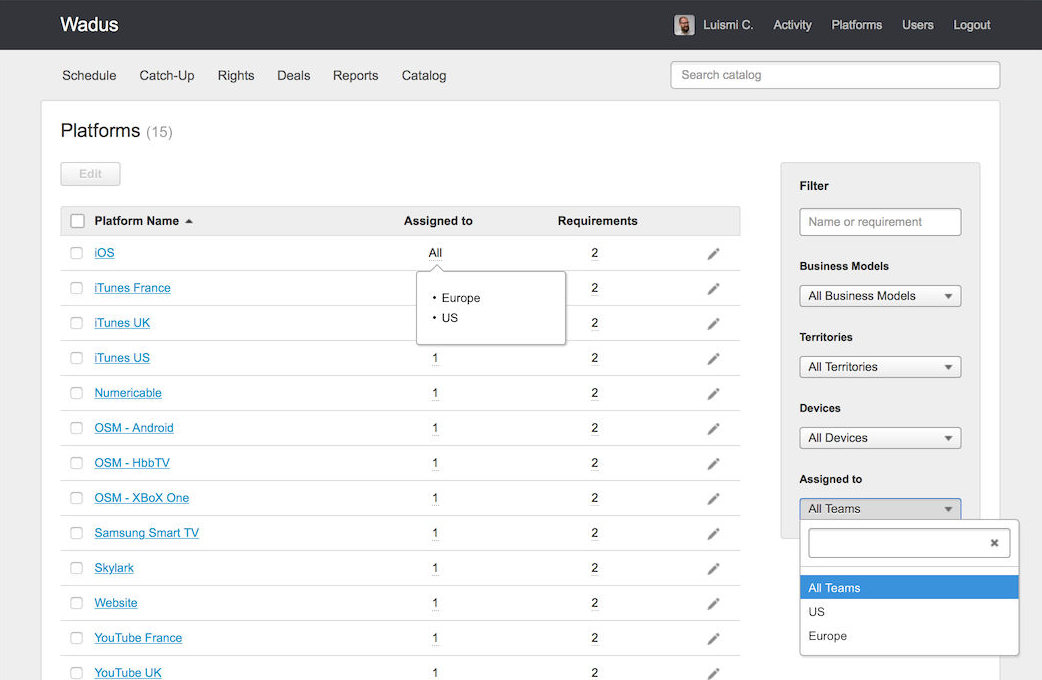Click pencil icon for OSM - Android
The width and height of the screenshot is (1042, 680).
tap(713, 429)
